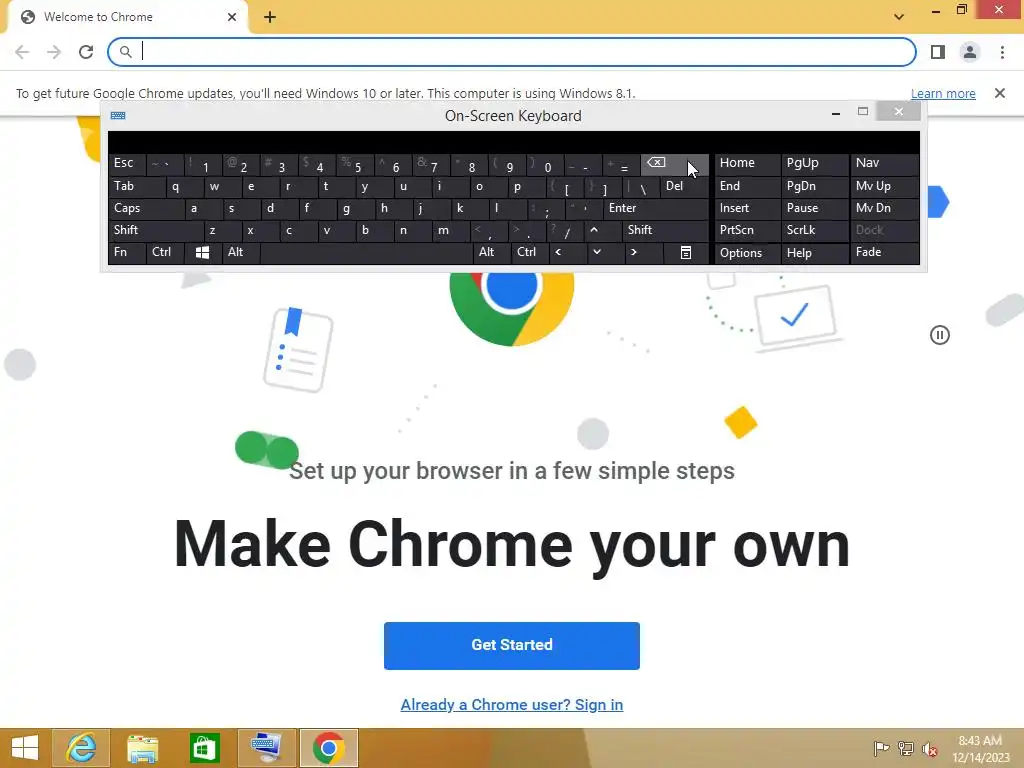The height and width of the screenshot is (768, 1024).
Task: Open the Windows Store taskbar icon
Action: click(204, 748)
